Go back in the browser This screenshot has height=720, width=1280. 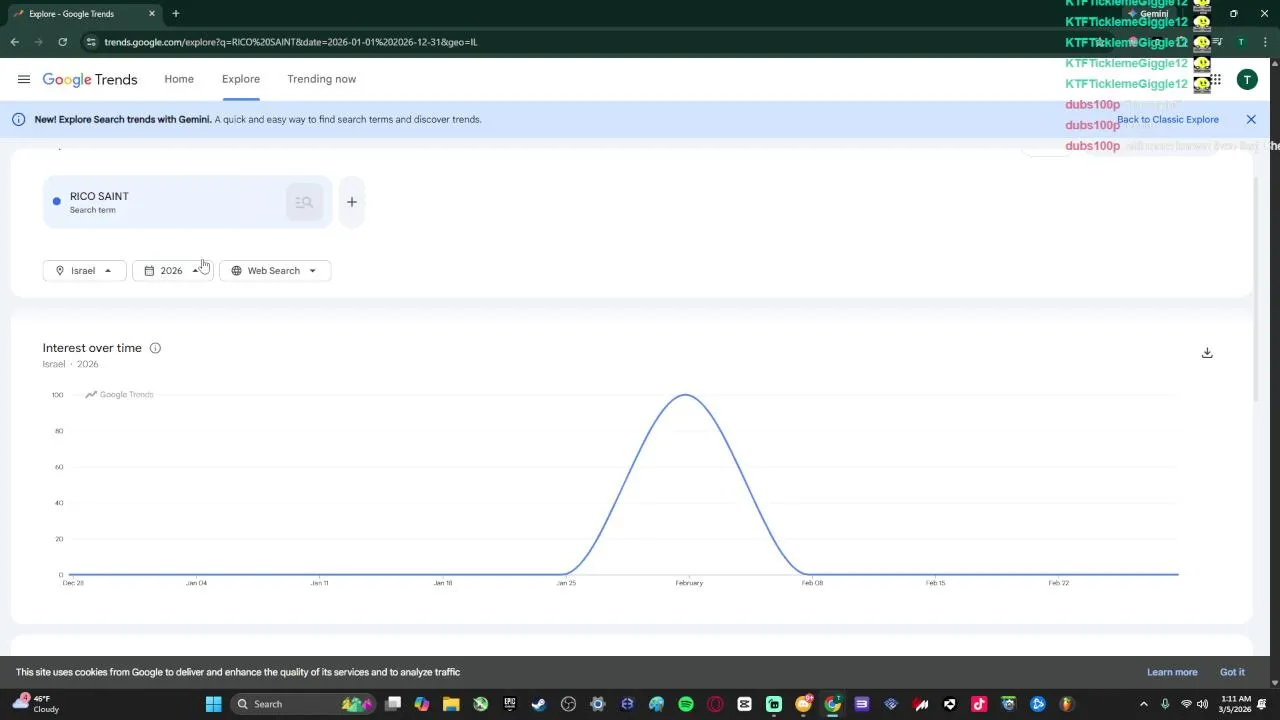pyautogui.click(x=14, y=42)
